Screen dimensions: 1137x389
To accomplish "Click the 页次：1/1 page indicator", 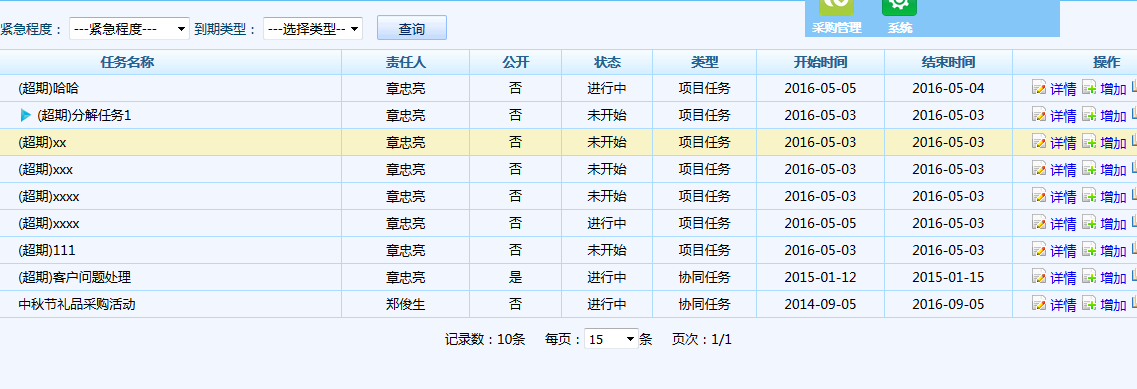I will tap(702, 339).
